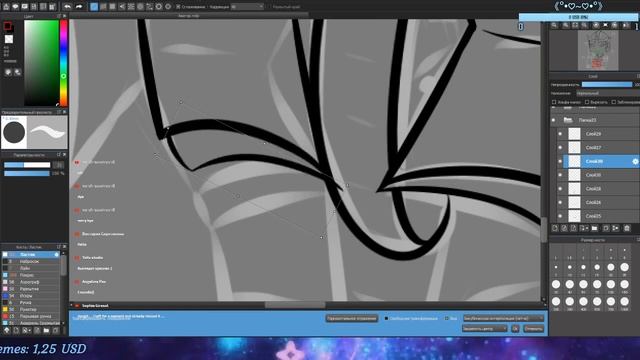The width and height of the screenshot is (640, 360).
Task: Hide the Слой29 layer
Action: tap(560, 133)
